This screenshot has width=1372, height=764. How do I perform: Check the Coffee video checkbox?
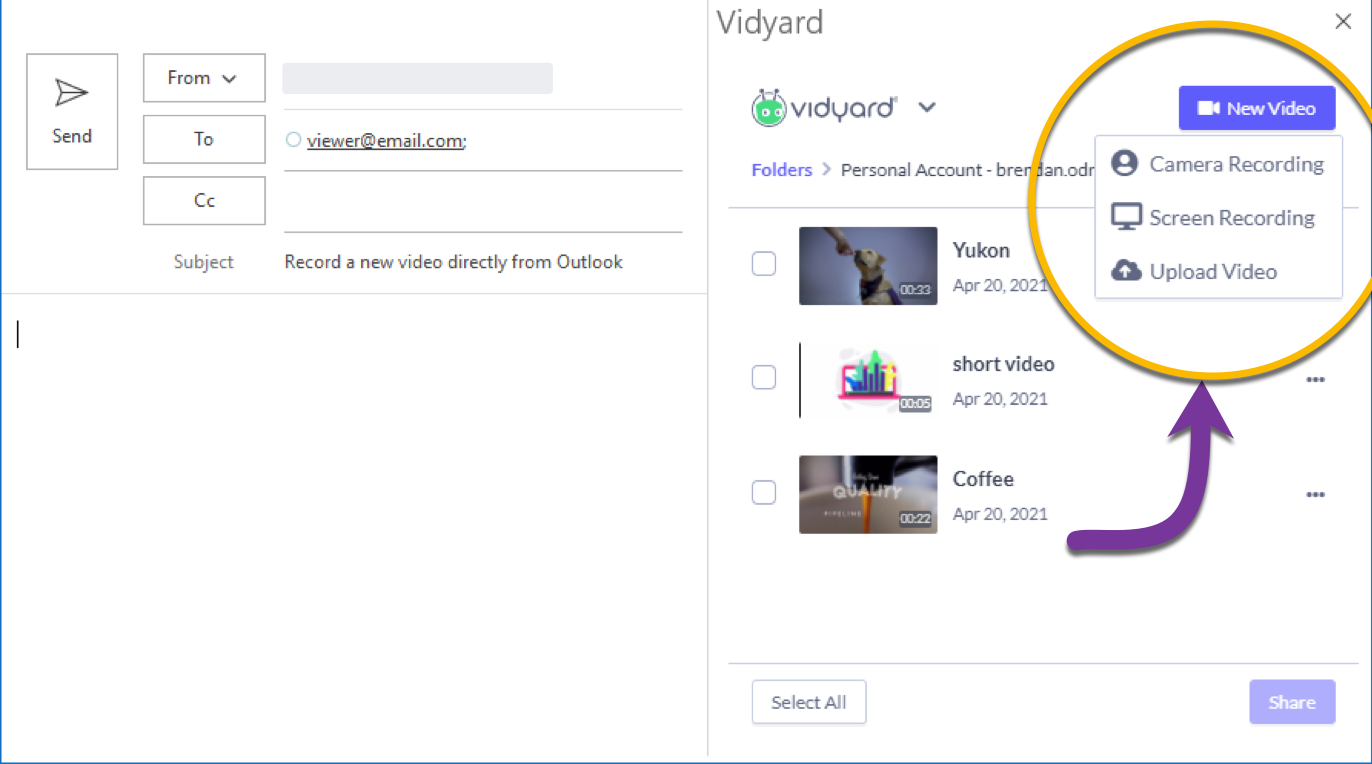pyautogui.click(x=764, y=492)
